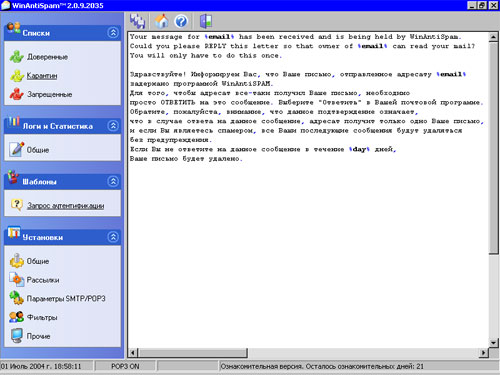This screenshot has height=375, width=500.
Task: Click the Списки header title
Action: point(36,33)
